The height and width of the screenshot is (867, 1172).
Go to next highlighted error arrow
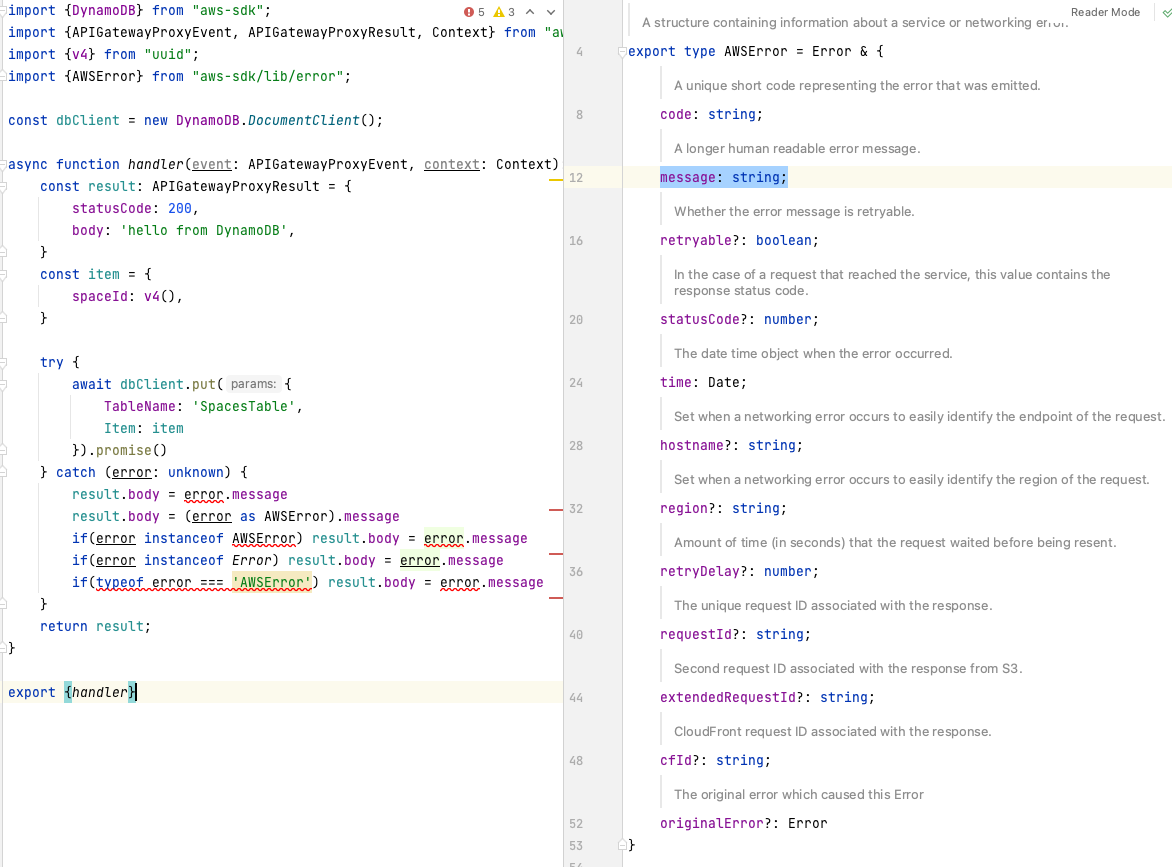[551, 12]
